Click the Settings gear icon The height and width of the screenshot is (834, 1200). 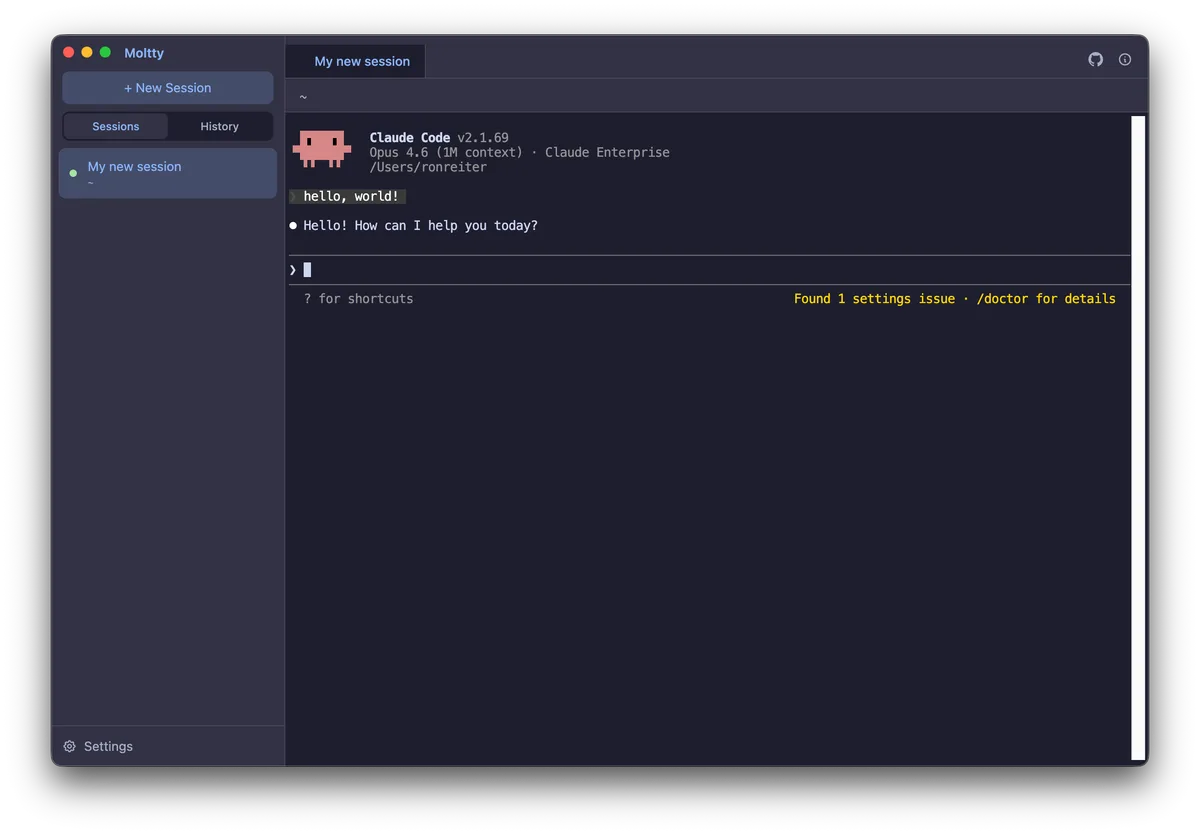[70, 746]
